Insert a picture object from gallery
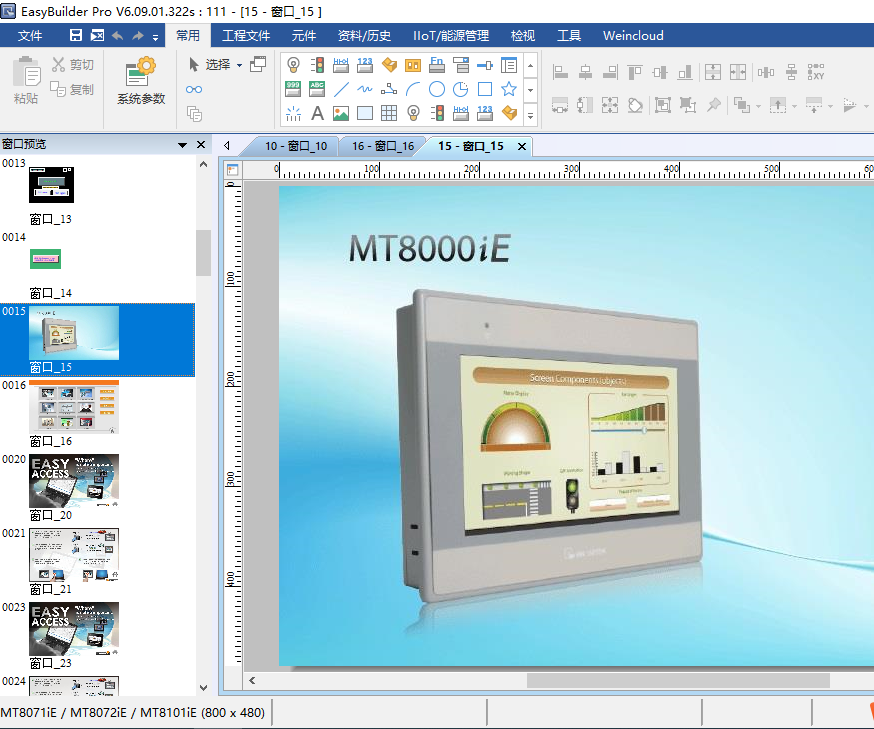This screenshot has height=729, width=874. pos(341,113)
